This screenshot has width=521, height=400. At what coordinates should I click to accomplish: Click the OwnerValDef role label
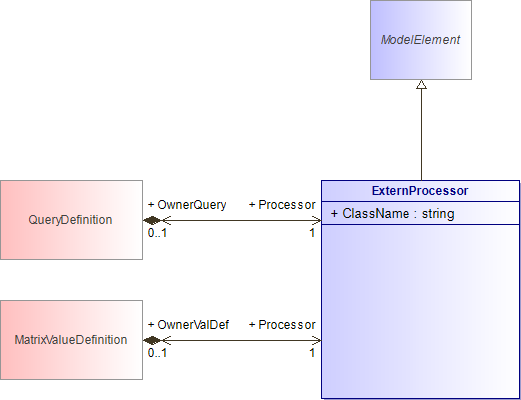coord(188,325)
